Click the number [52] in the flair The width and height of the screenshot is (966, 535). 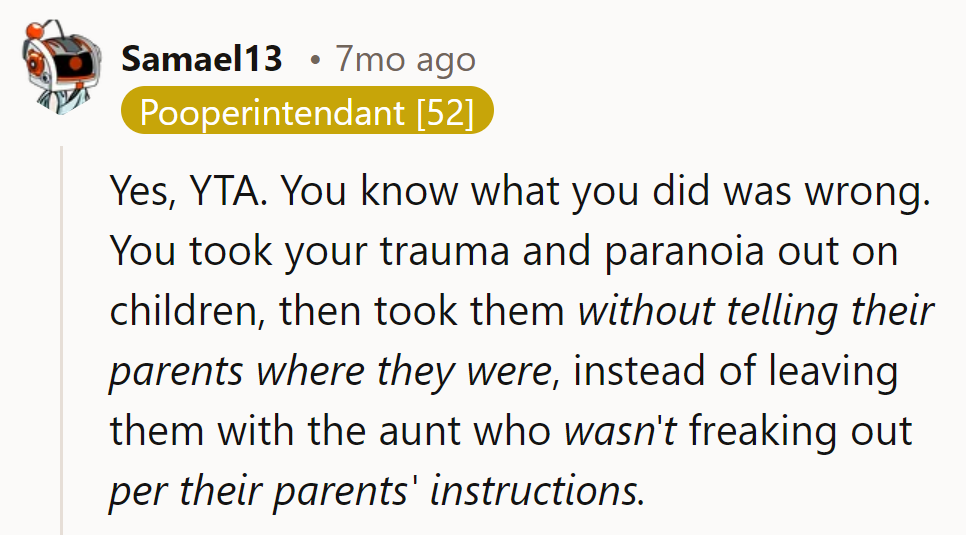coord(444,113)
